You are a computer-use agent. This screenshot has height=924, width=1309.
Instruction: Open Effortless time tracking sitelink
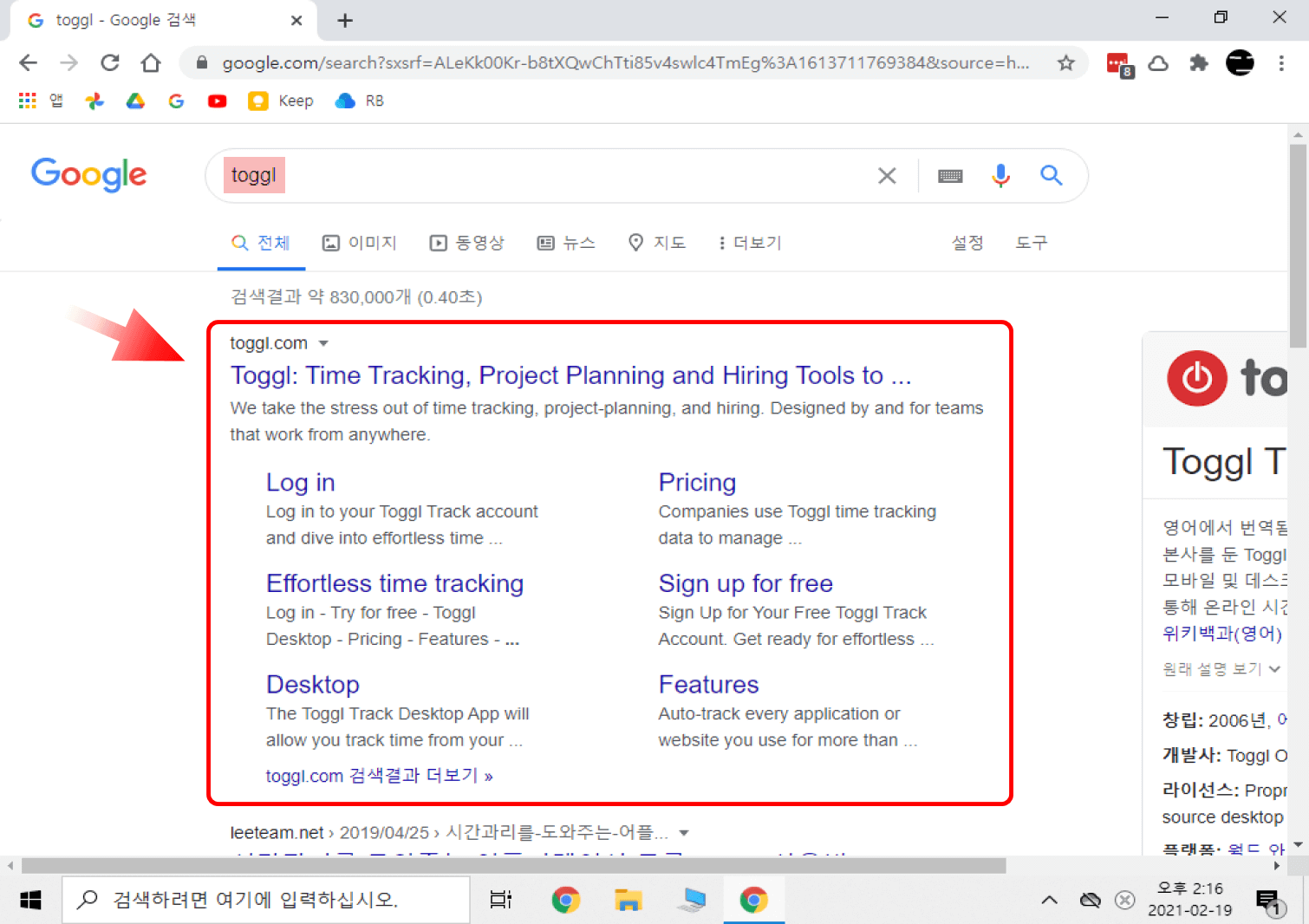pyautogui.click(x=394, y=583)
